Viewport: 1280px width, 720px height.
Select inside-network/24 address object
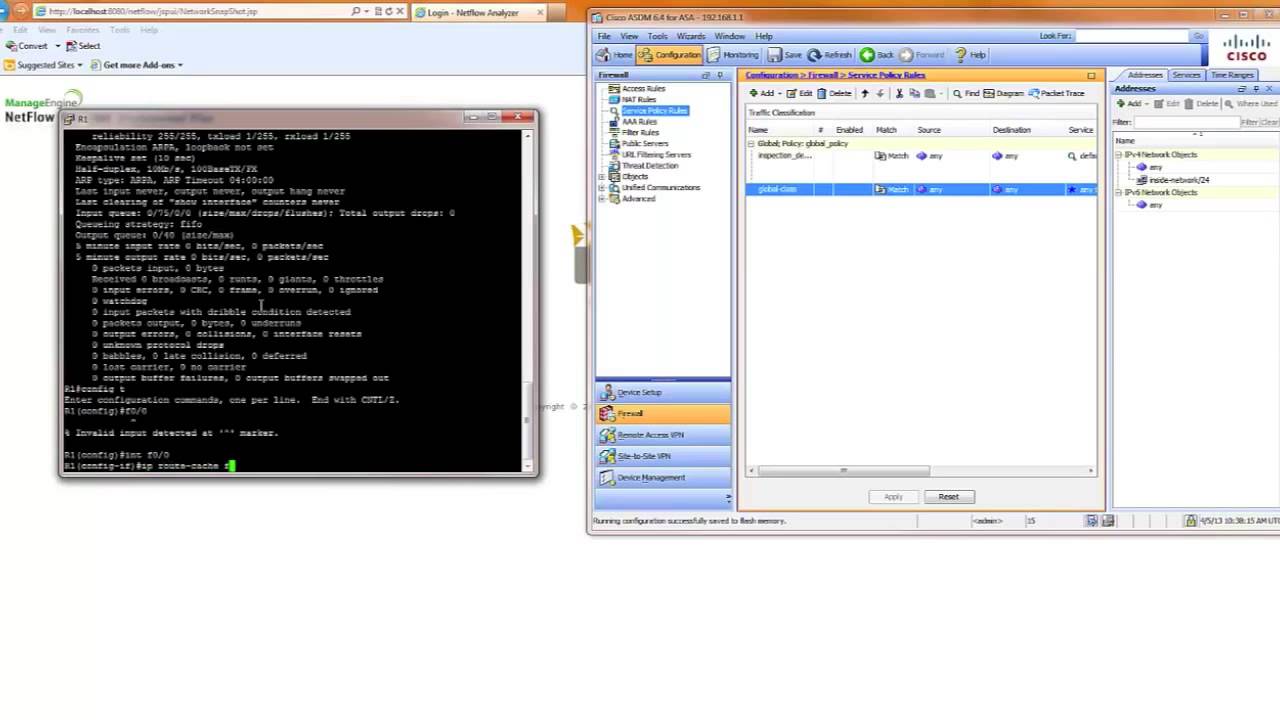tap(1172, 180)
